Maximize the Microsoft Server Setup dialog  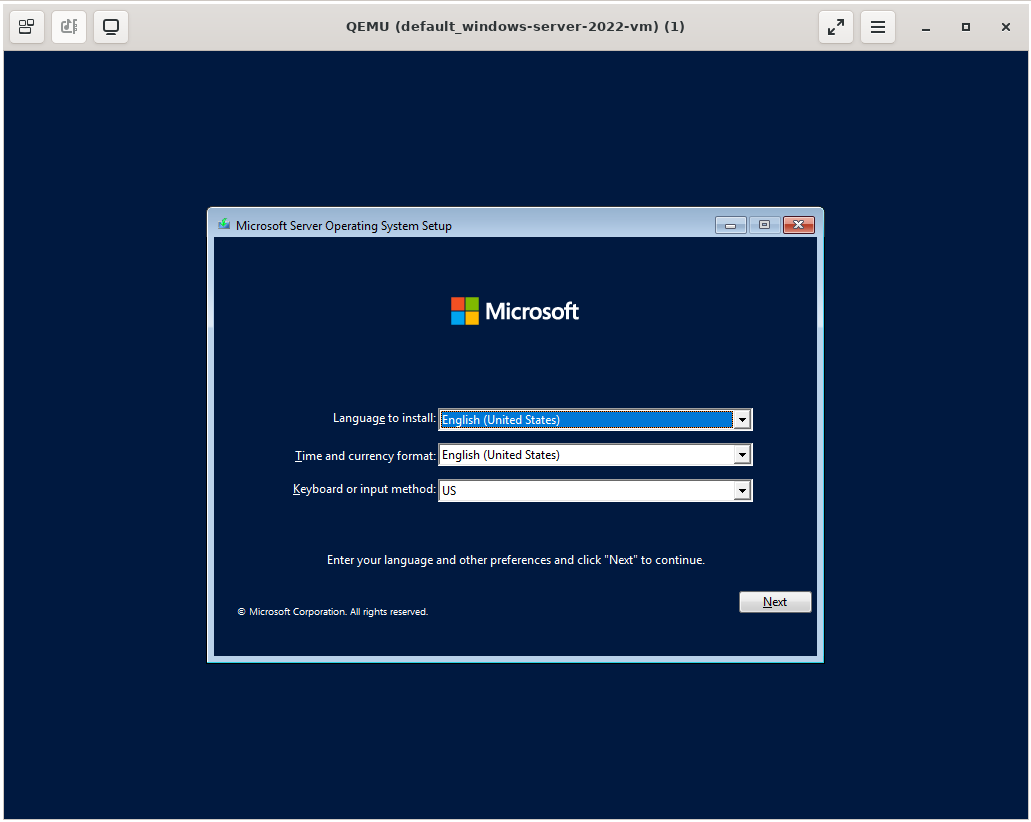click(x=764, y=225)
